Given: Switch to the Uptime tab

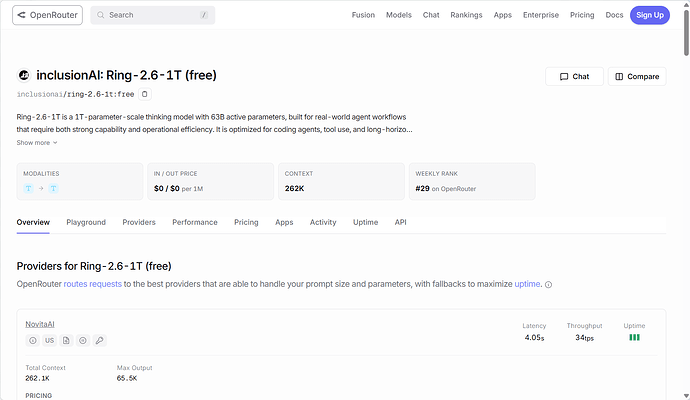Looking at the screenshot, I should pos(365,222).
